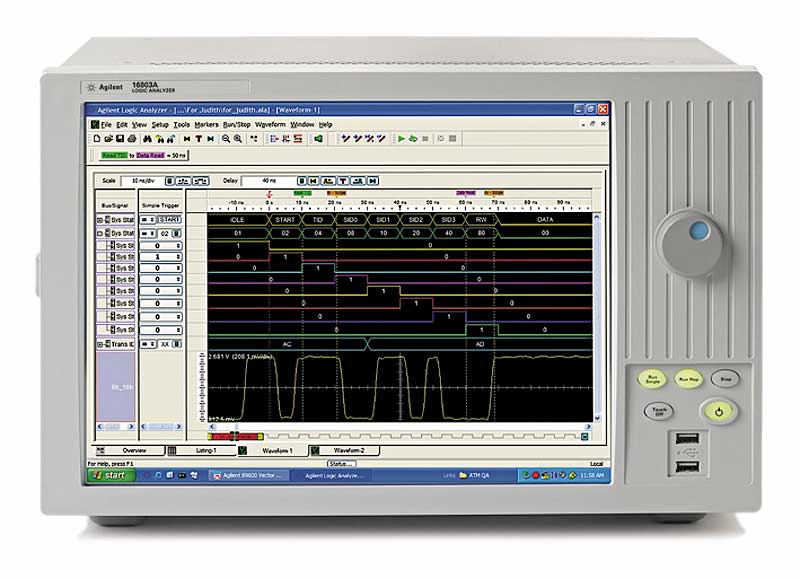Go to beginning of data icon
This screenshot has height=579, width=800.
point(187,138)
